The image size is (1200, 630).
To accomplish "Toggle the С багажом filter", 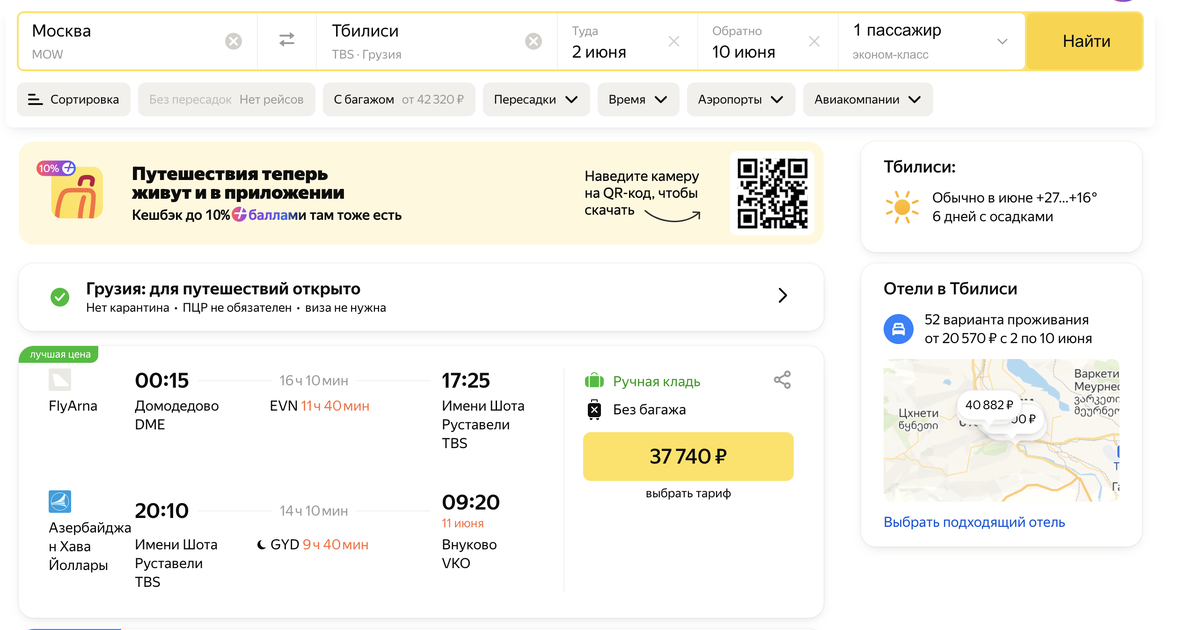I will coord(399,99).
